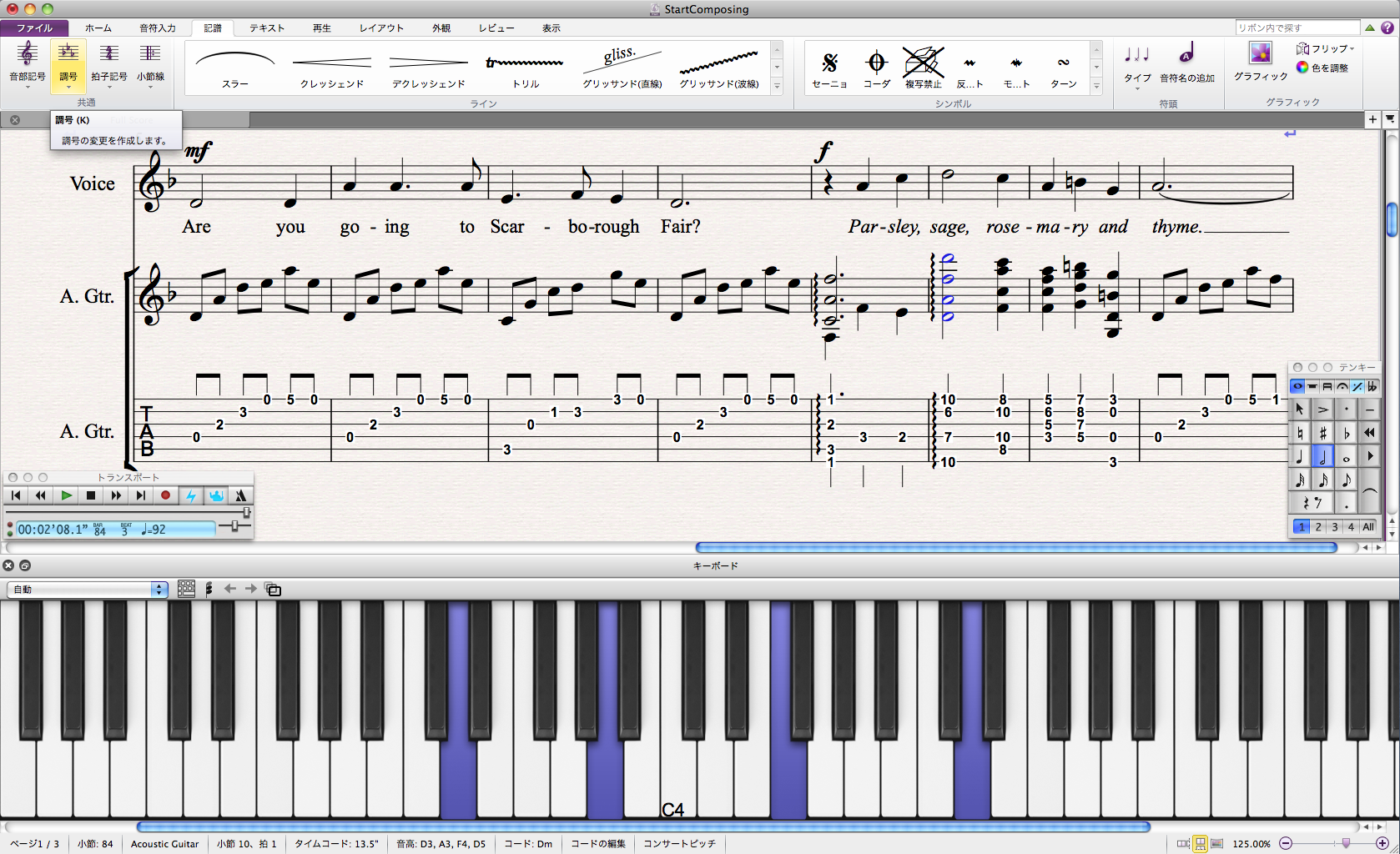Click the Transport timeline position slider handle

(x=246, y=511)
